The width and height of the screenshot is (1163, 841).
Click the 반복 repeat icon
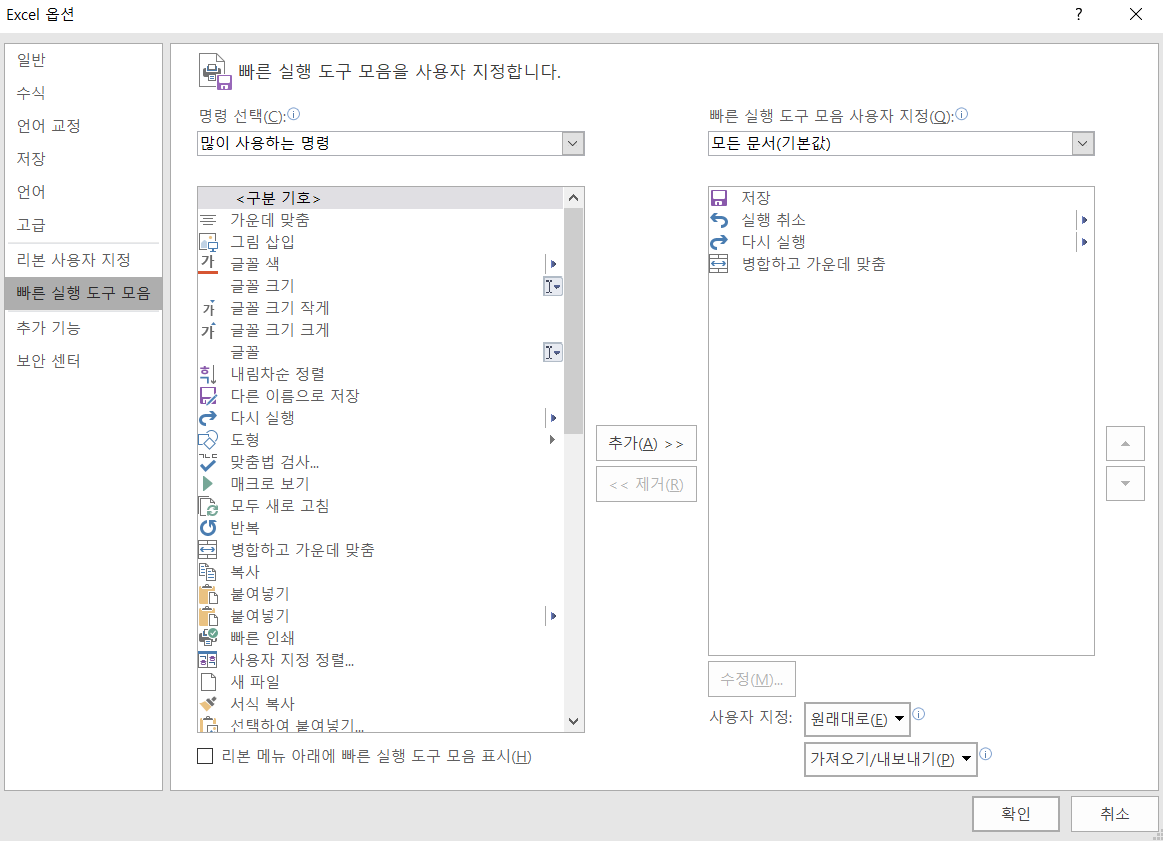(208, 528)
